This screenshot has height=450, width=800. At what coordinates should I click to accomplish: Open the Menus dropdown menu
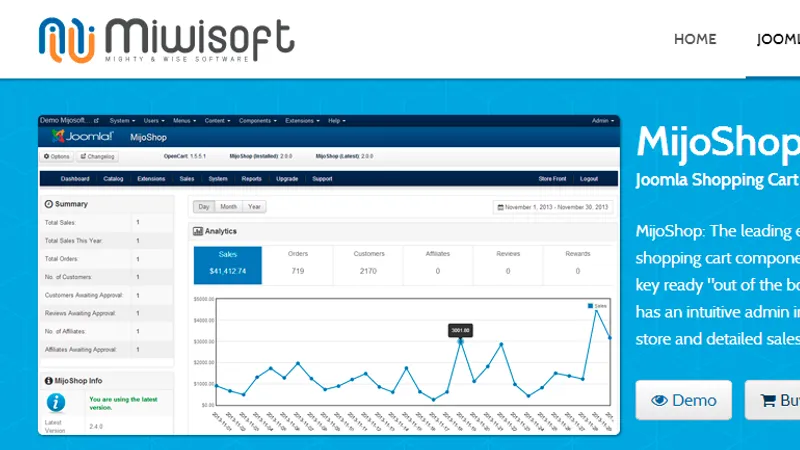[x=184, y=121]
